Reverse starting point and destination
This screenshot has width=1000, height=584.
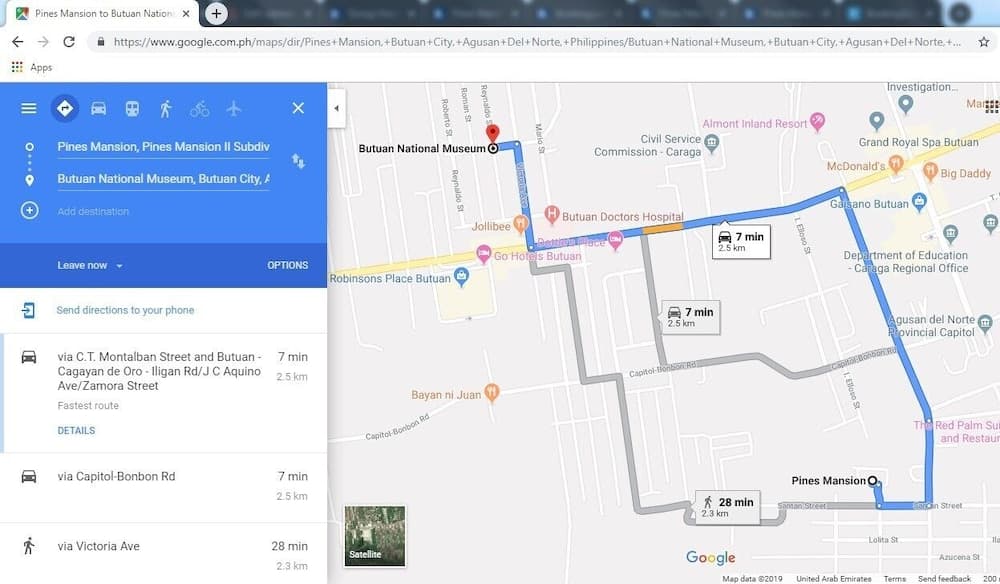298,161
